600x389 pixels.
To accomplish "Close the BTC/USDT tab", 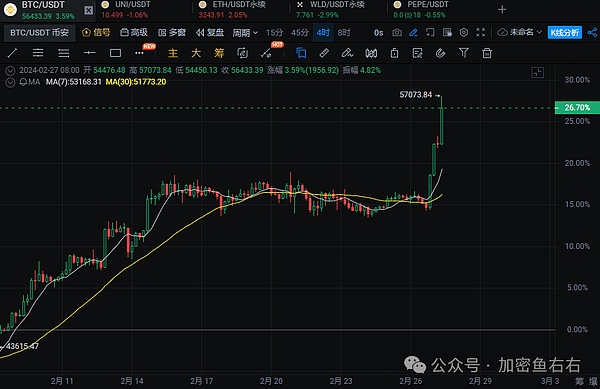I will click(88, 10).
